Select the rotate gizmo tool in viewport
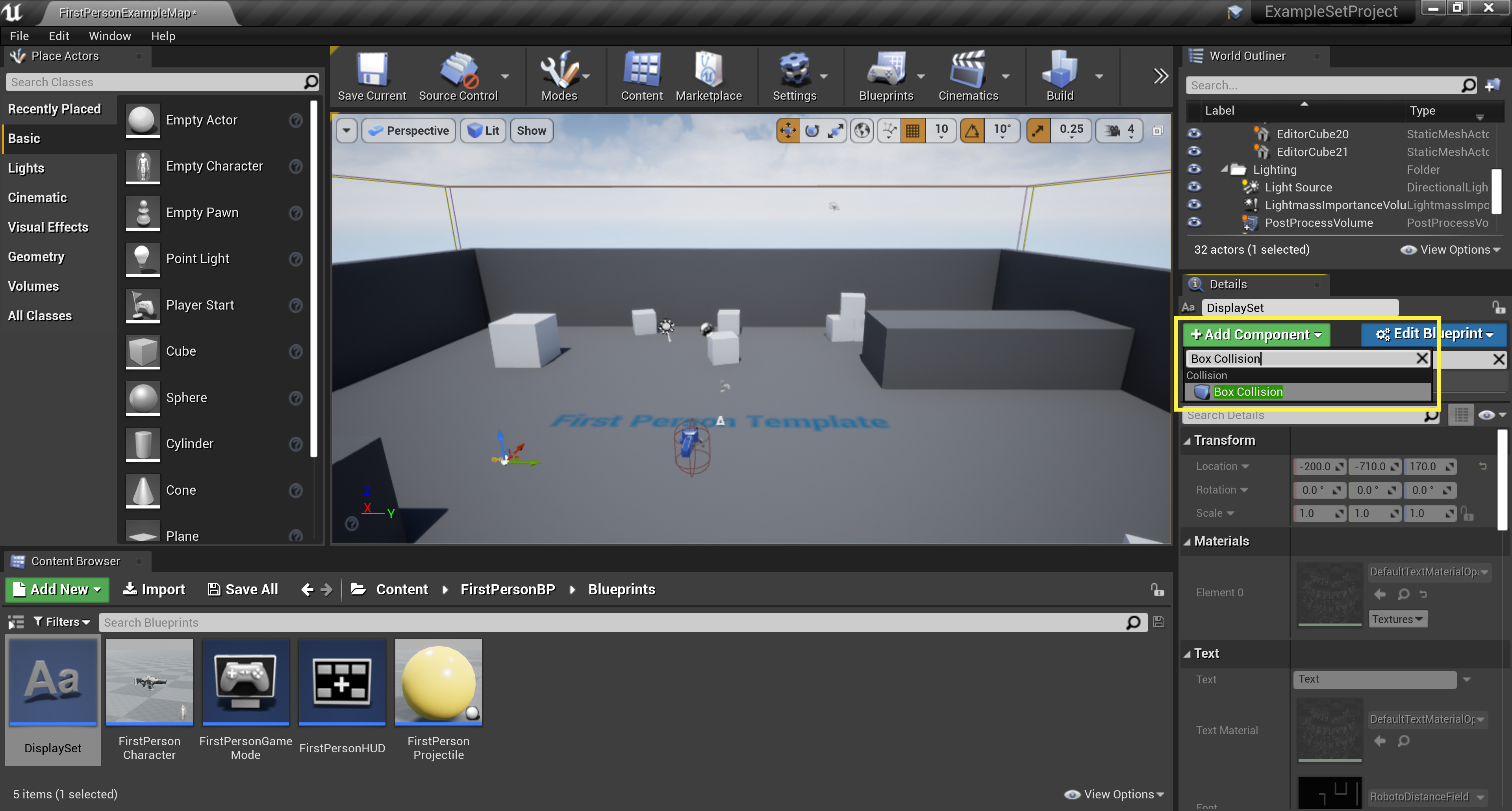This screenshot has height=811, width=1512. pyautogui.click(x=812, y=130)
